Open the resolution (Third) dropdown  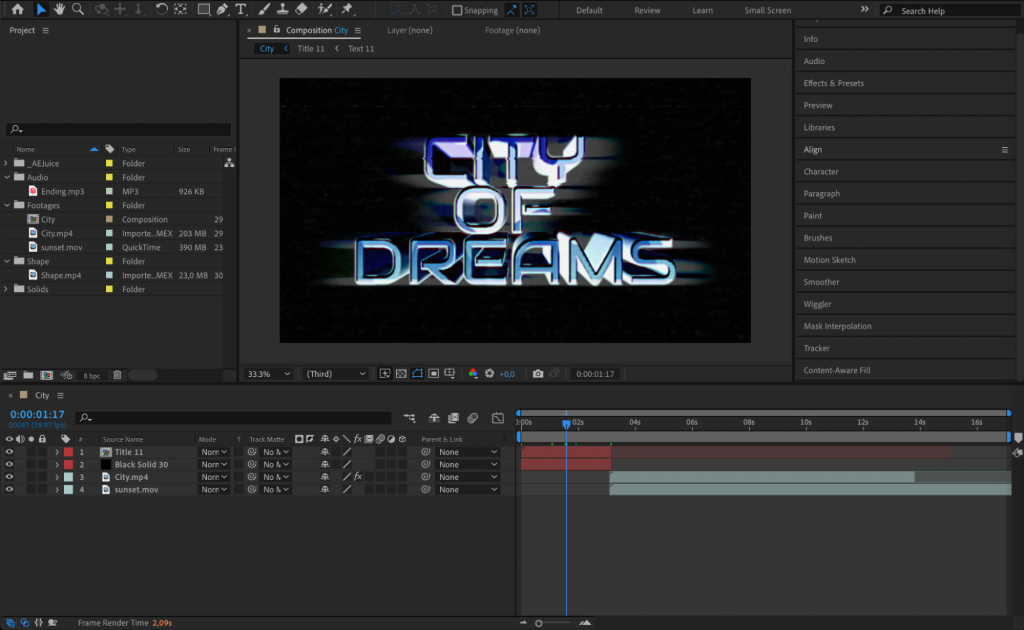pos(335,373)
